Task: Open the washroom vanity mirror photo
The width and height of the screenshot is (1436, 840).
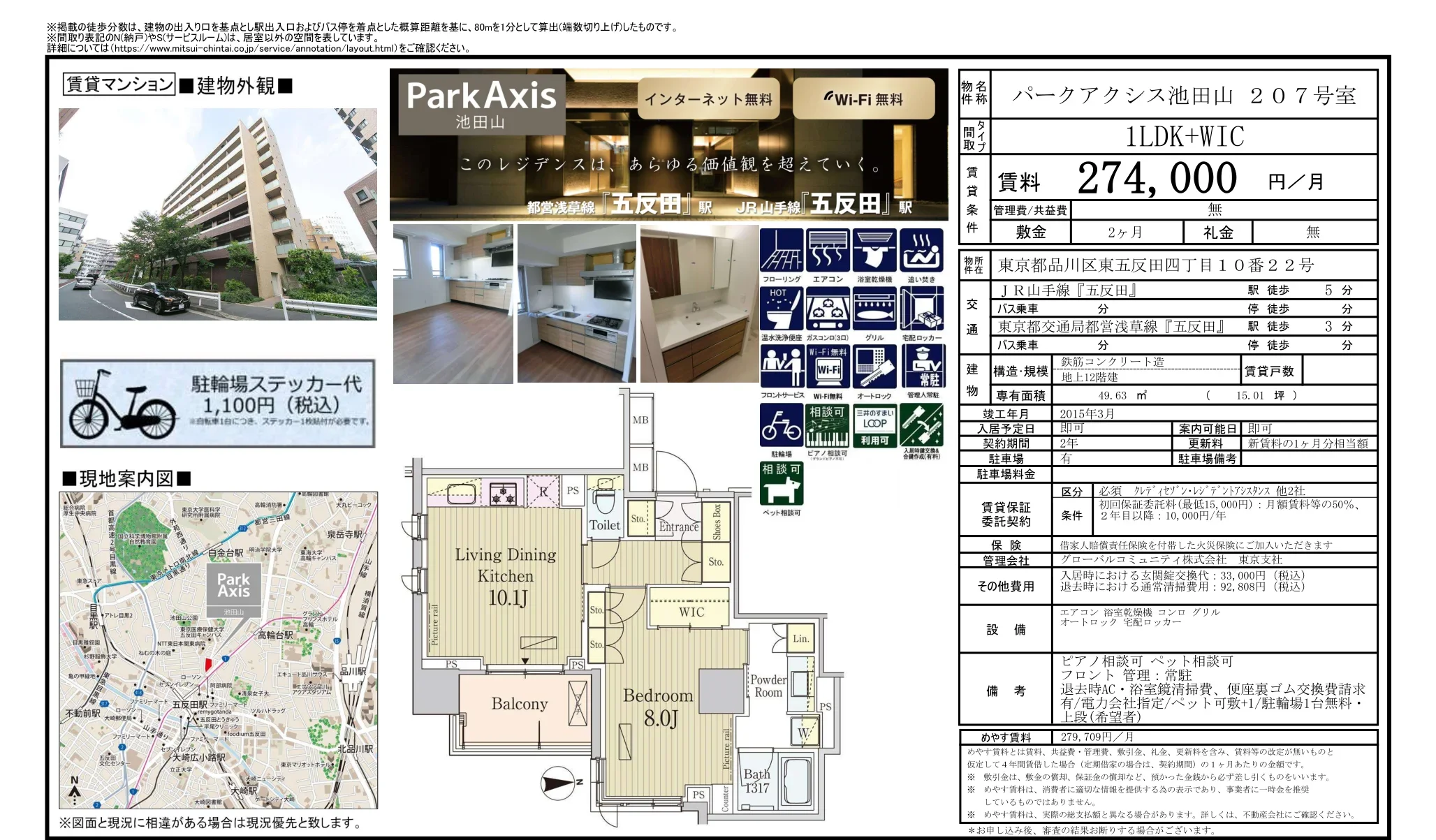Action: click(x=699, y=304)
